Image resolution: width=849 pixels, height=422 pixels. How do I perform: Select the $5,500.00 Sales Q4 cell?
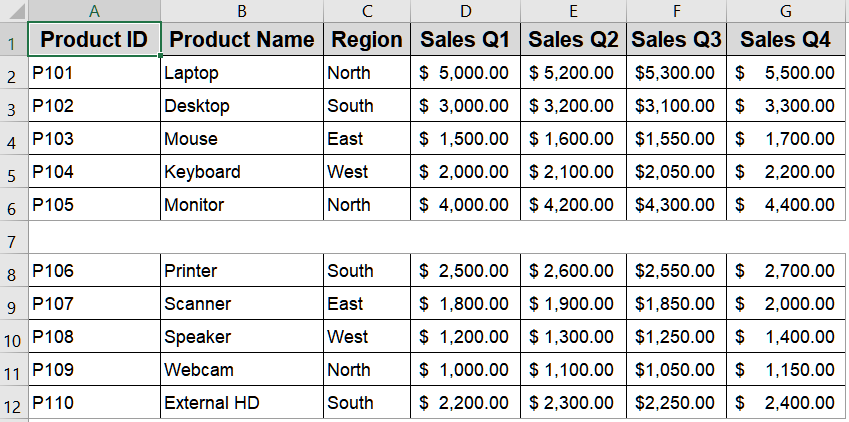tap(785, 73)
